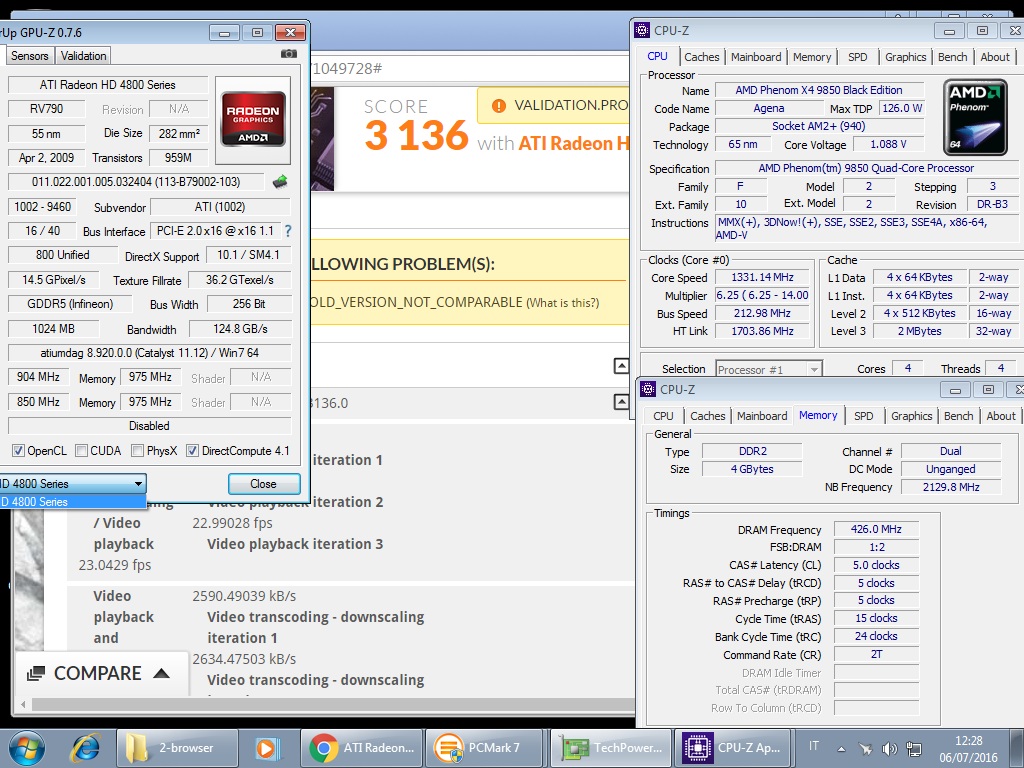Open SPD tab in lower CPU-Z window
Viewport: 1024px width, 768px height.
coord(863,416)
